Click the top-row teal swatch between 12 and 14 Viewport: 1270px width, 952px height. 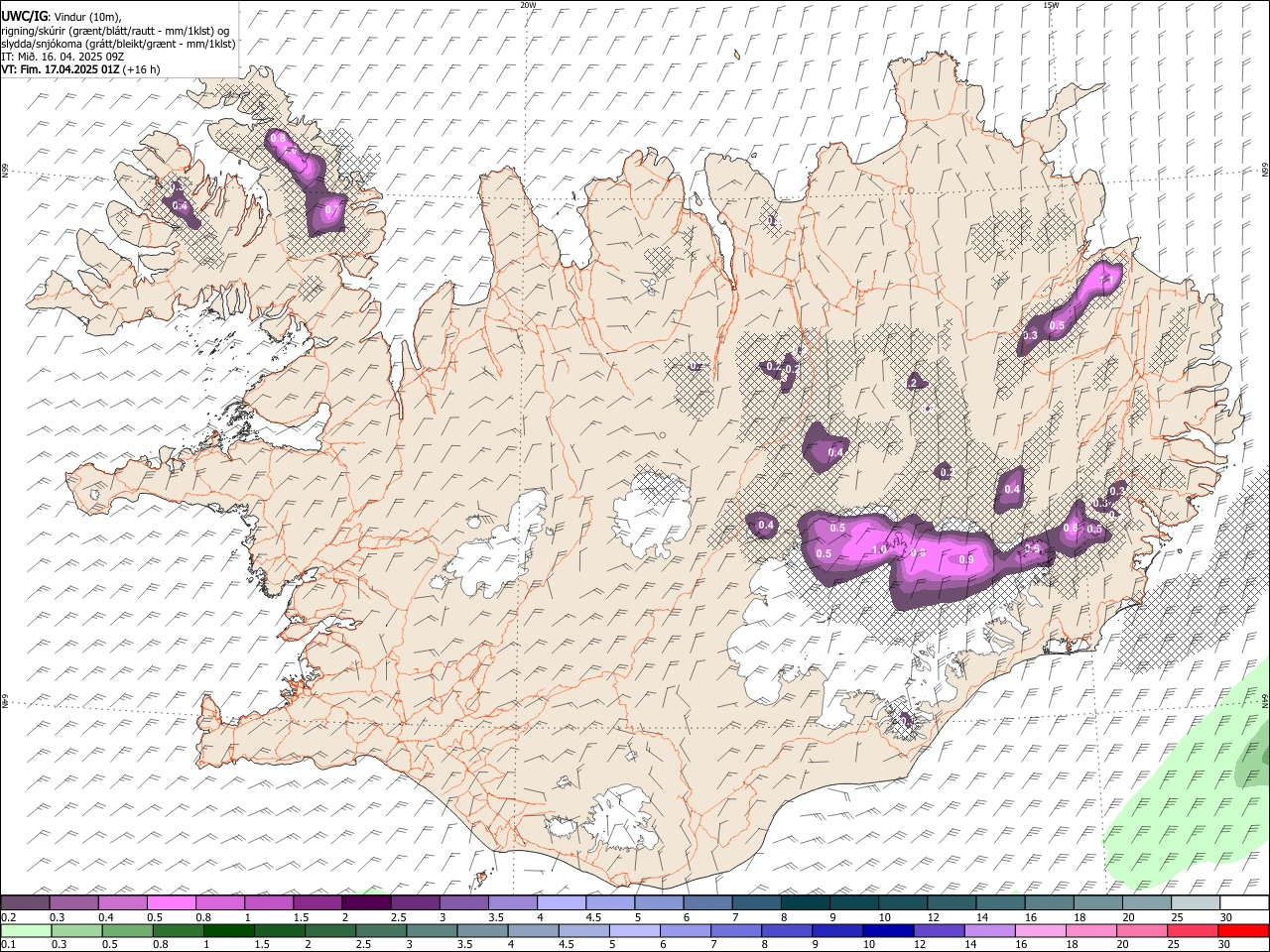pos(952,902)
